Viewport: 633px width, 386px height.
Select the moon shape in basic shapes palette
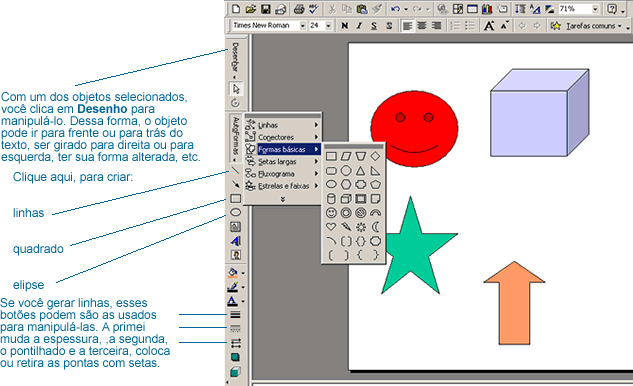[x=375, y=227]
